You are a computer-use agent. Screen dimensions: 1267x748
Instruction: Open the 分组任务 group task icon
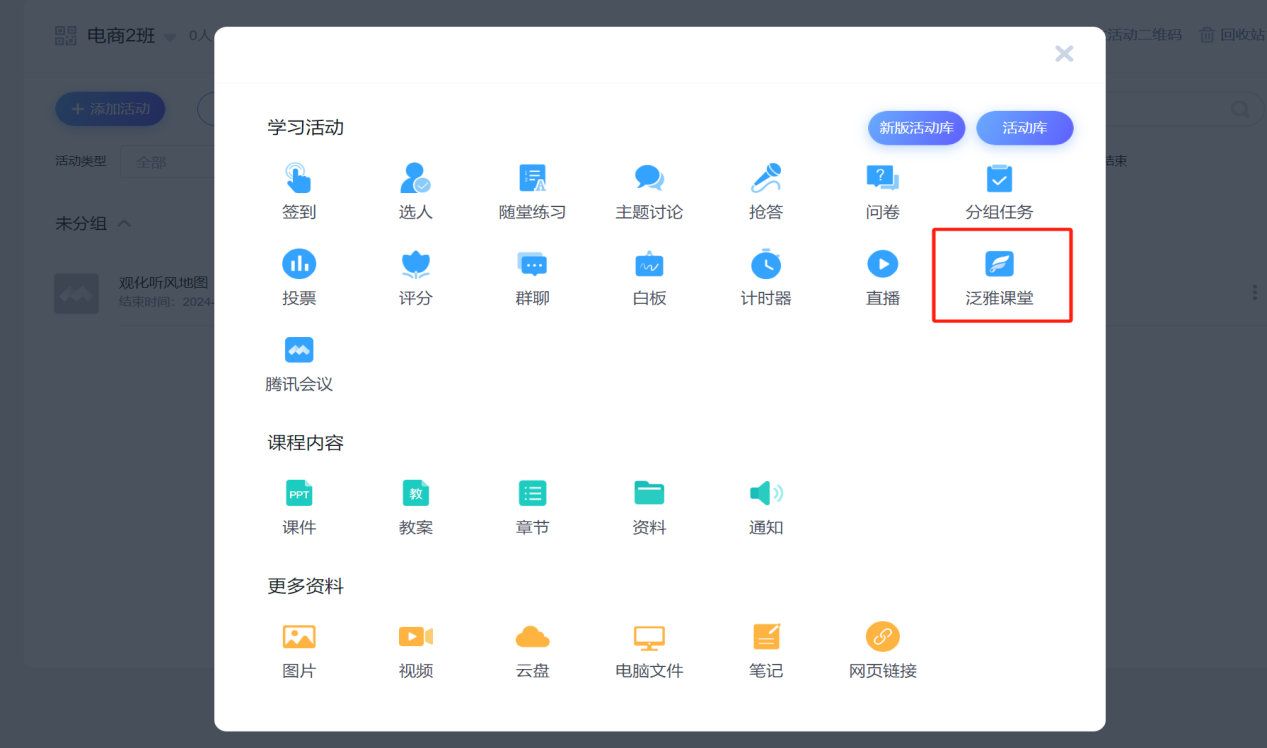click(999, 179)
